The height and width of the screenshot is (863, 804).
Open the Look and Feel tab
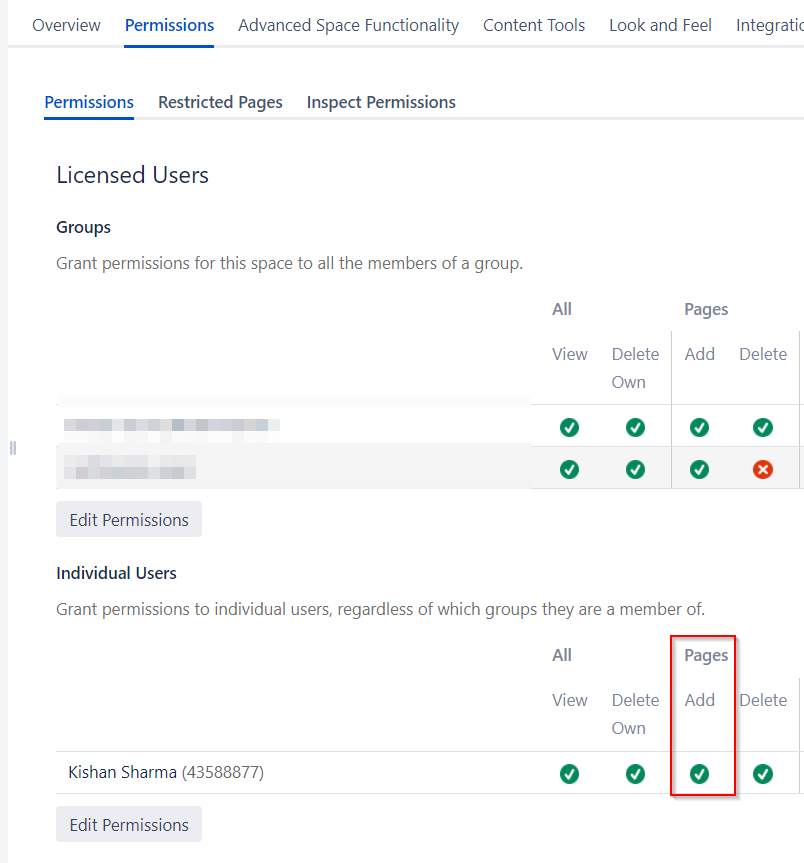tap(660, 25)
